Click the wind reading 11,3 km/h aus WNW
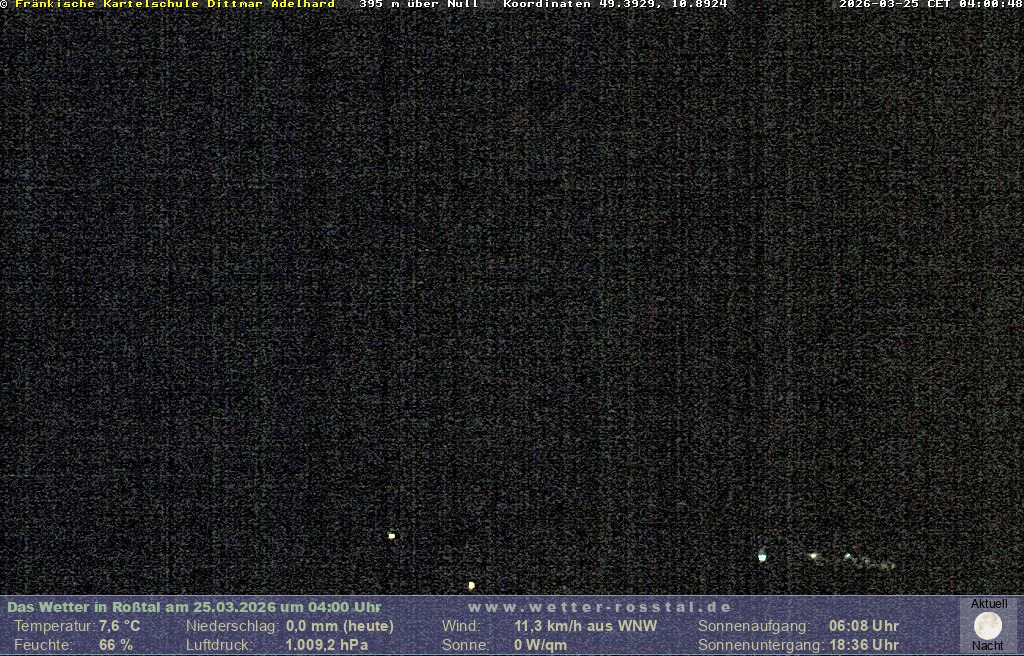Image resolution: width=1024 pixels, height=656 pixels. coord(585,626)
